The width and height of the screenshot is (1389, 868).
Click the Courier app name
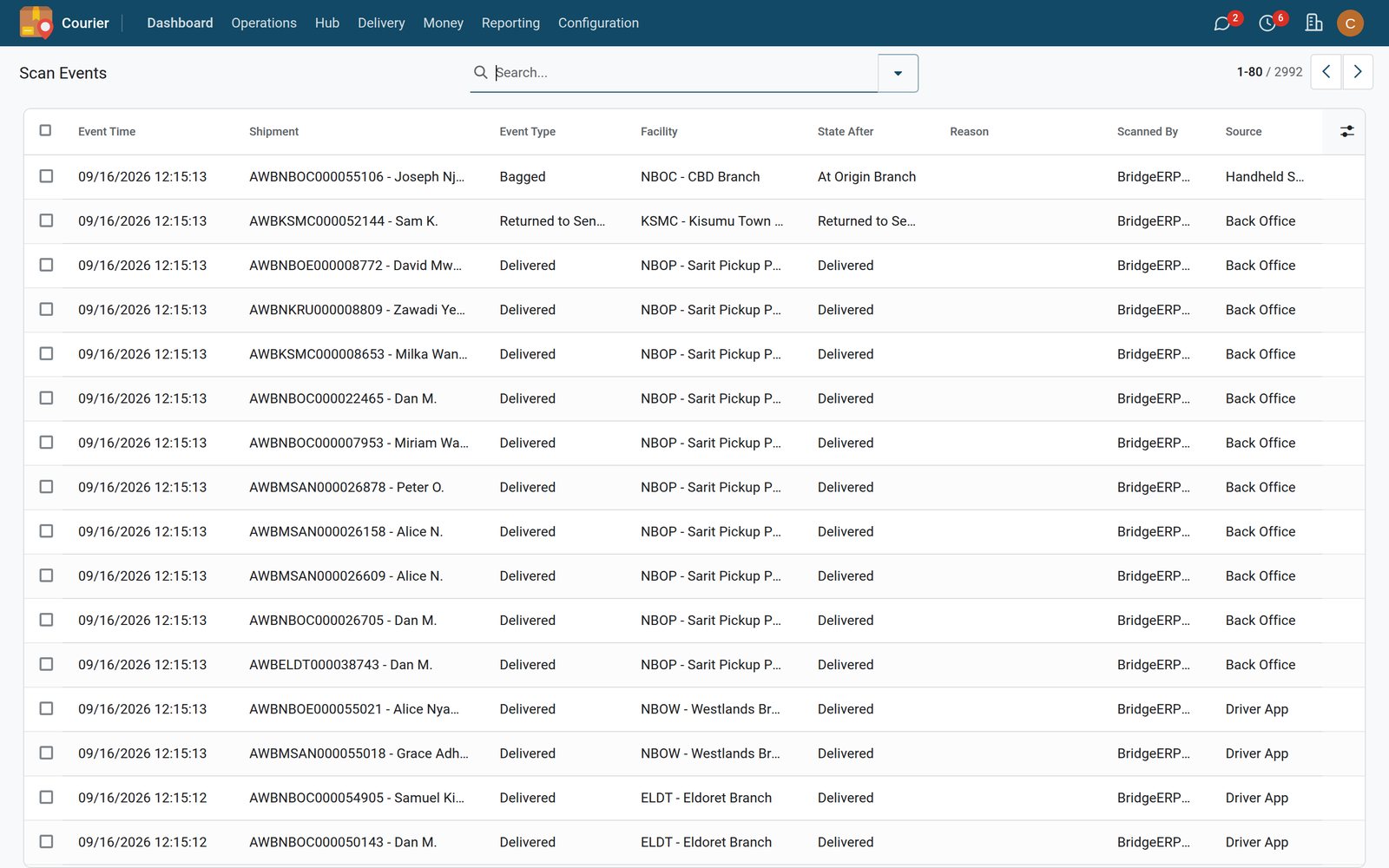85,23
